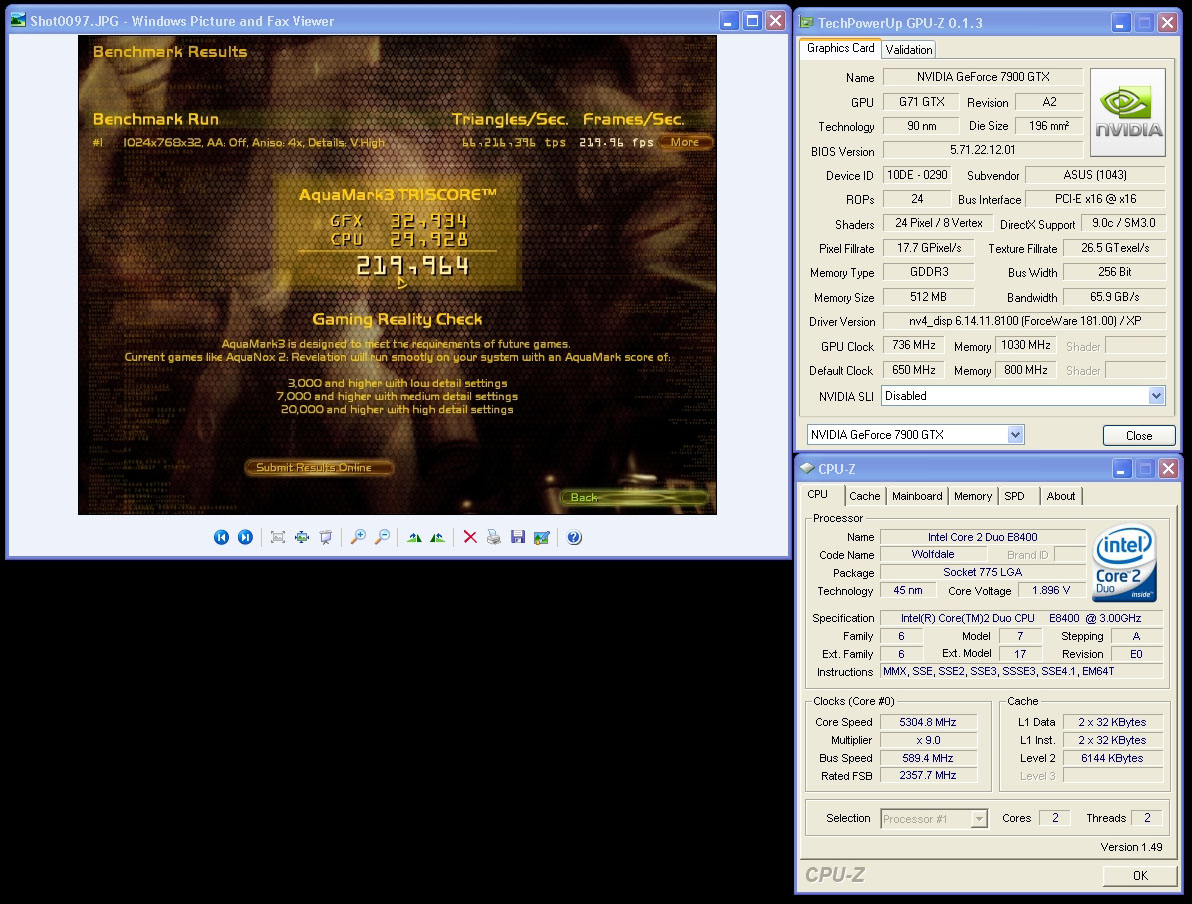Click the OK button in CPU-Z

click(x=1140, y=876)
